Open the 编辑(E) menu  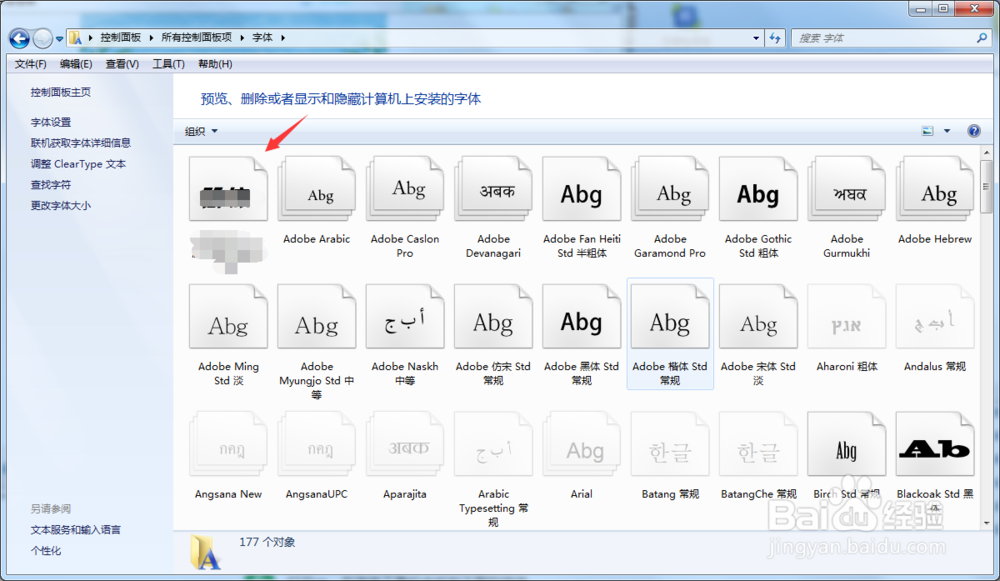pyautogui.click(x=76, y=64)
